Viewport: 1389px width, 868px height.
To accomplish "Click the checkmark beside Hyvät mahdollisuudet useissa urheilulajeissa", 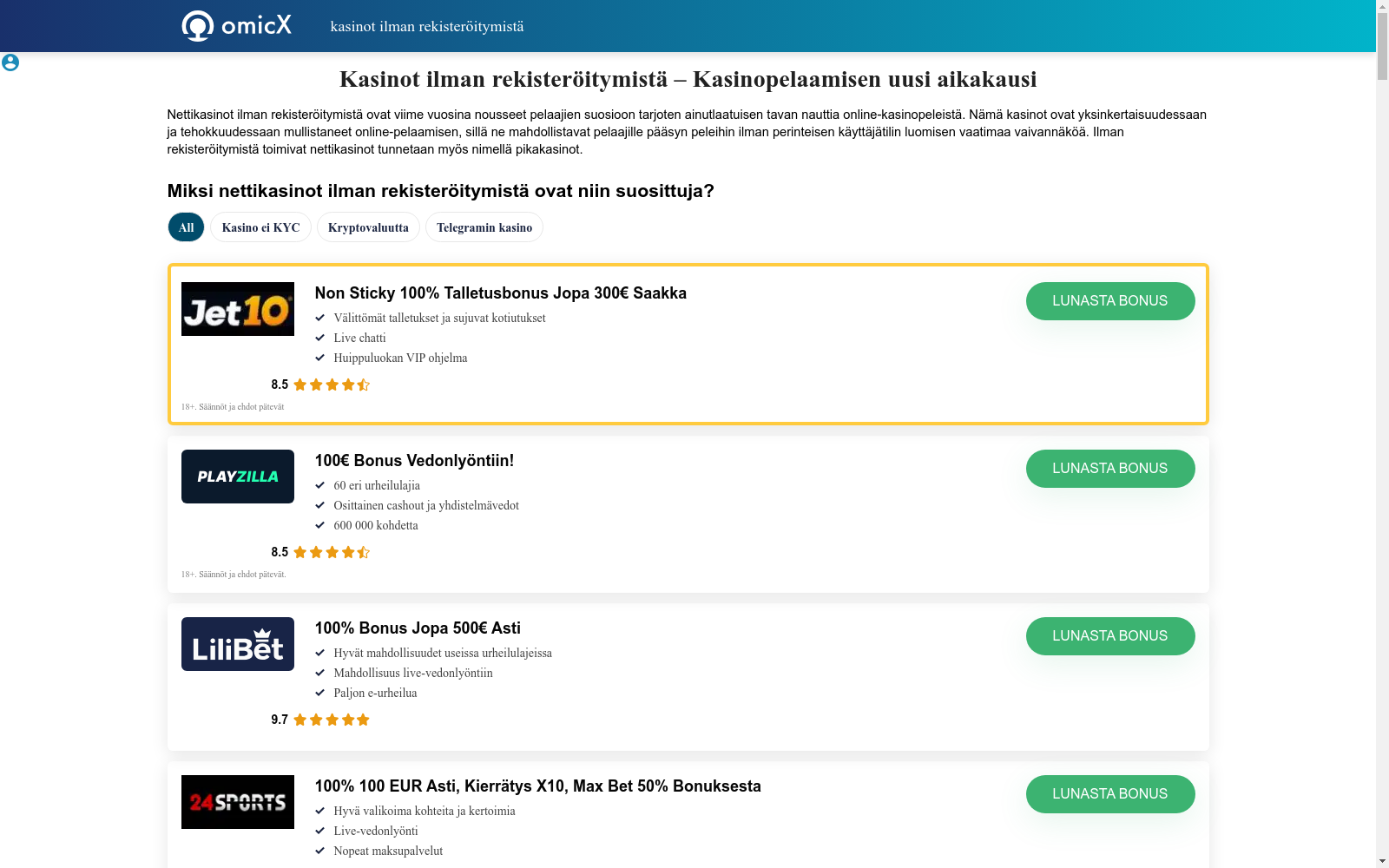I will tap(319, 653).
